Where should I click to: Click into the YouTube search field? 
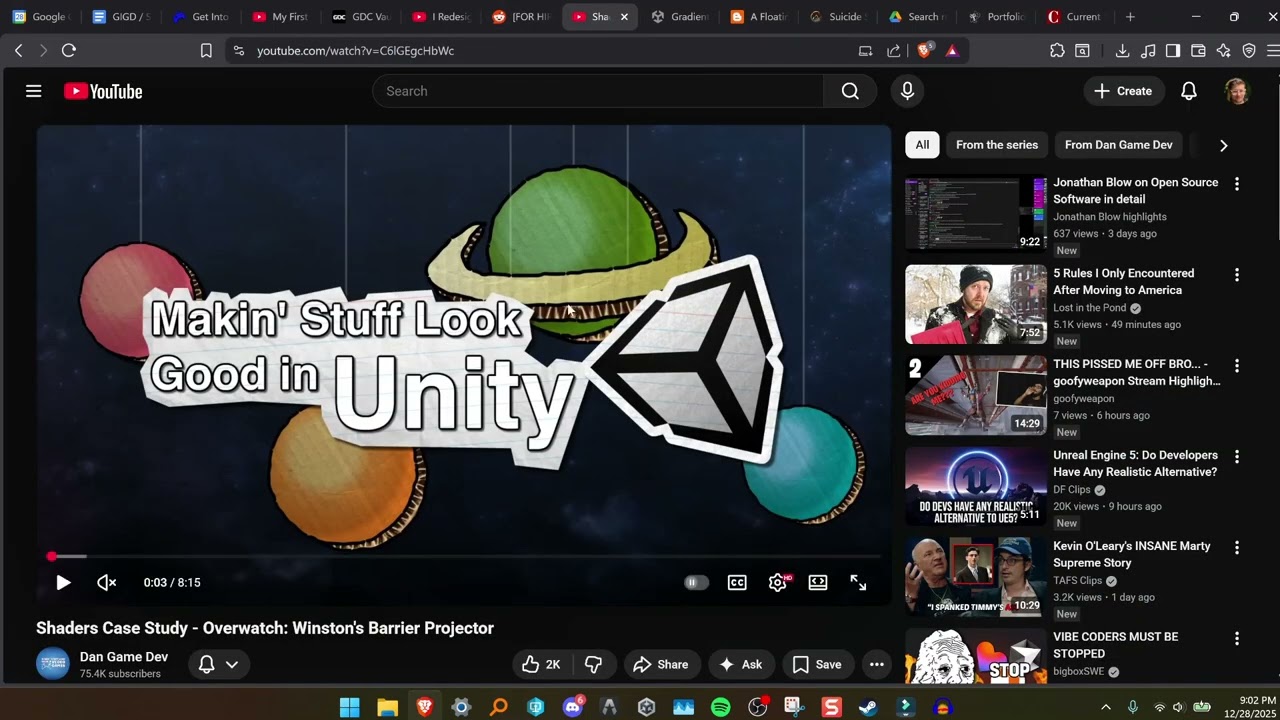point(598,91)
